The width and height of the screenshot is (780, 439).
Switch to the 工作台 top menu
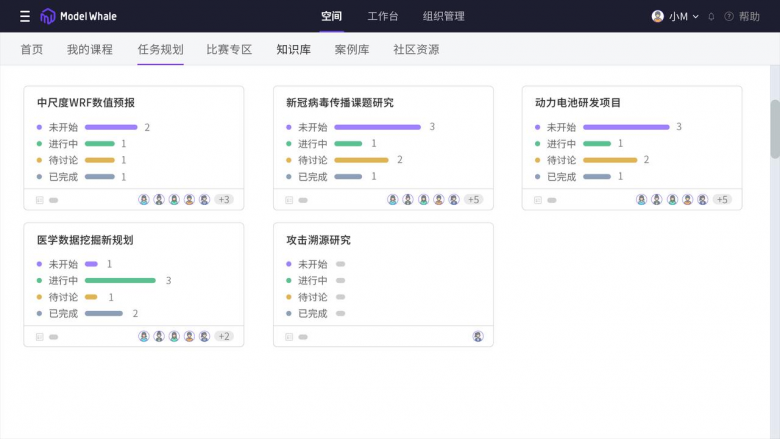click(x=382, y=16)
